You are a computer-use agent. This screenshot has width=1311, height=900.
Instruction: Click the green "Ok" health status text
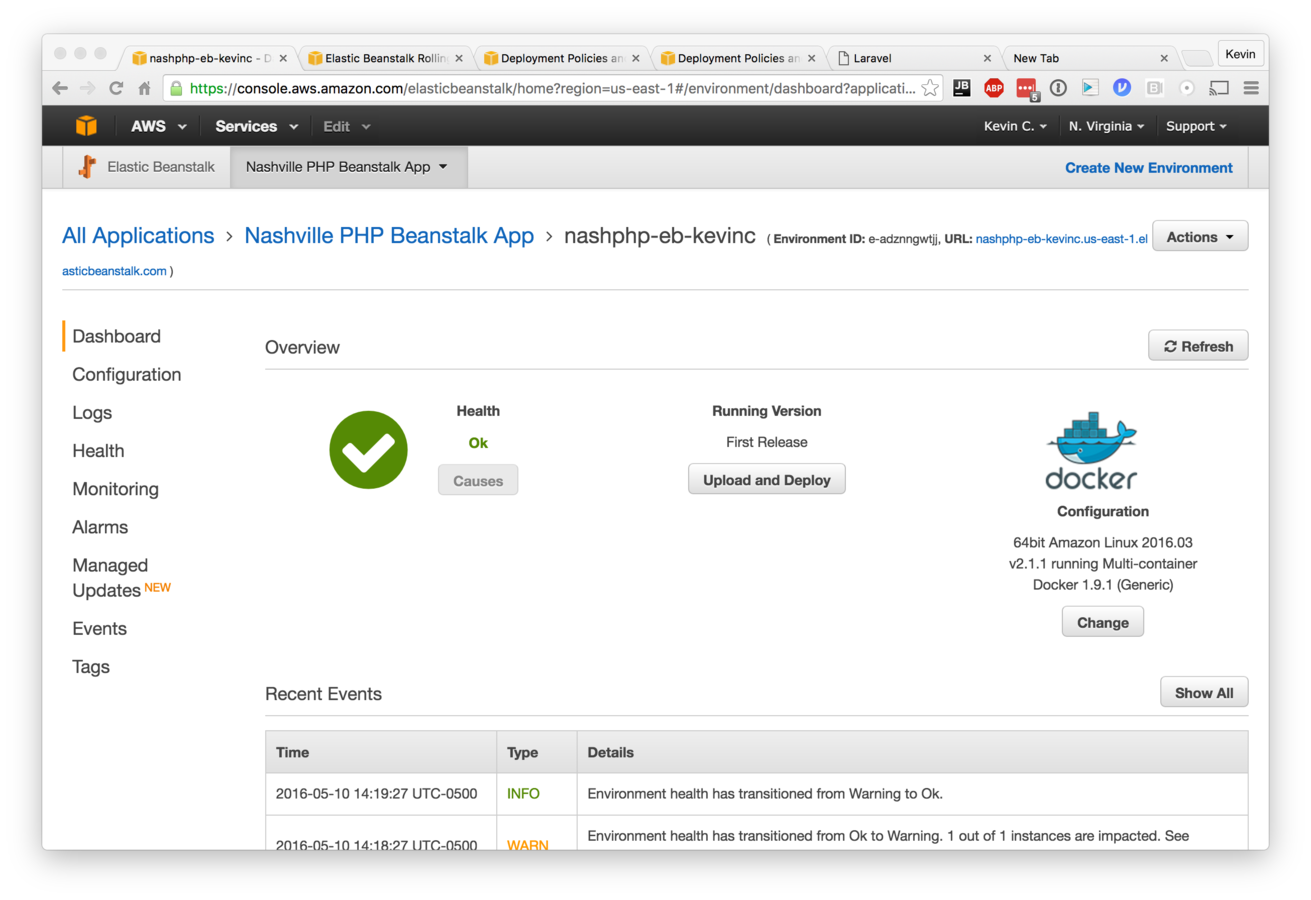tap(478, 443)
